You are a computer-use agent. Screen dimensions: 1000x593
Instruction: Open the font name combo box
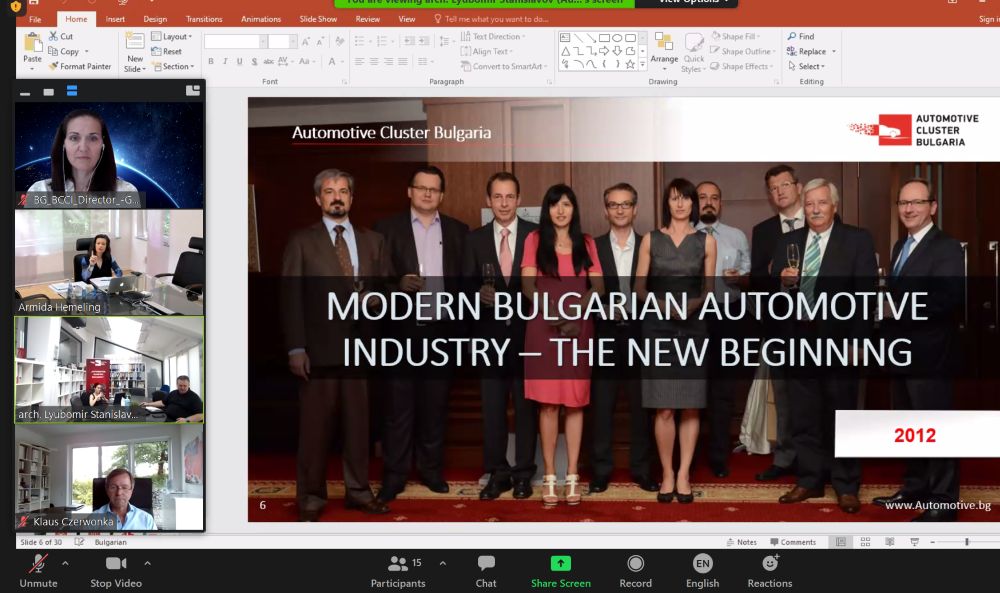(x=235, y=42)
